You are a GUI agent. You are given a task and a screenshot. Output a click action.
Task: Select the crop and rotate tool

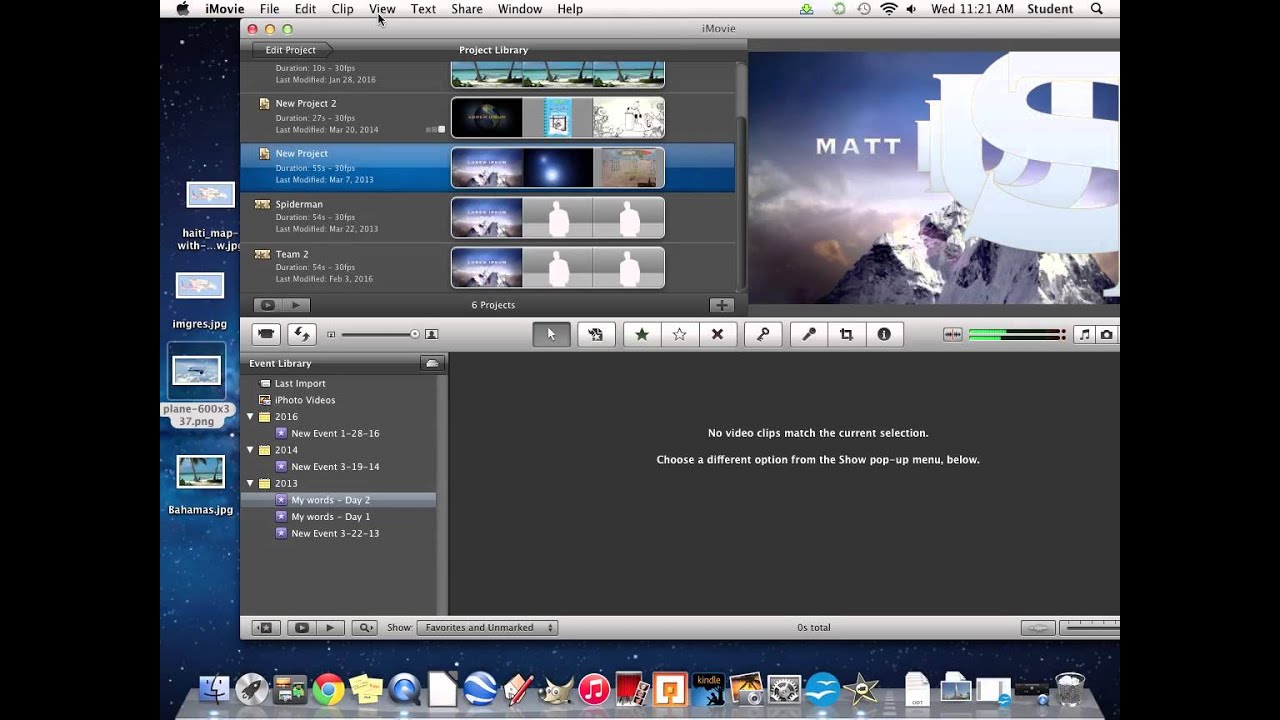[846, 335]
